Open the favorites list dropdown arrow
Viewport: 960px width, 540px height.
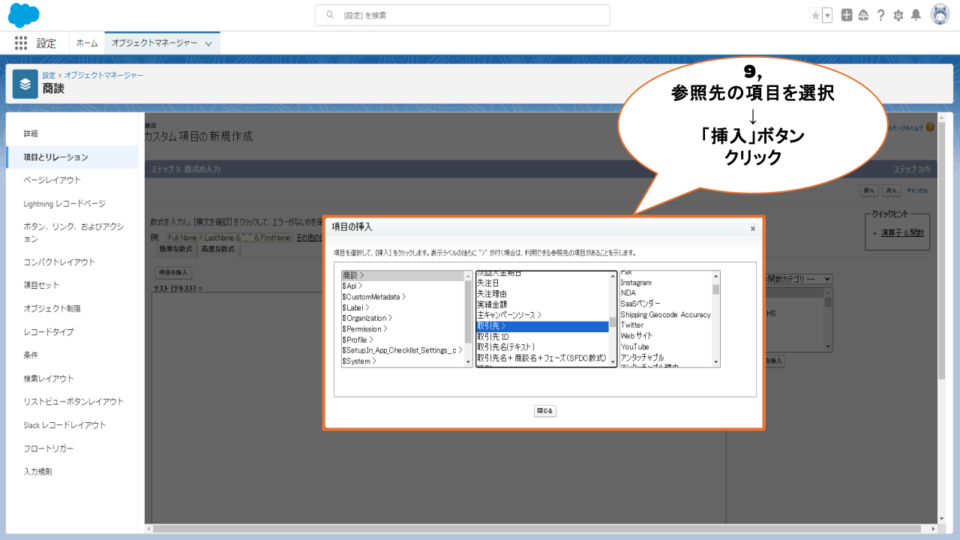coord(827,15)
